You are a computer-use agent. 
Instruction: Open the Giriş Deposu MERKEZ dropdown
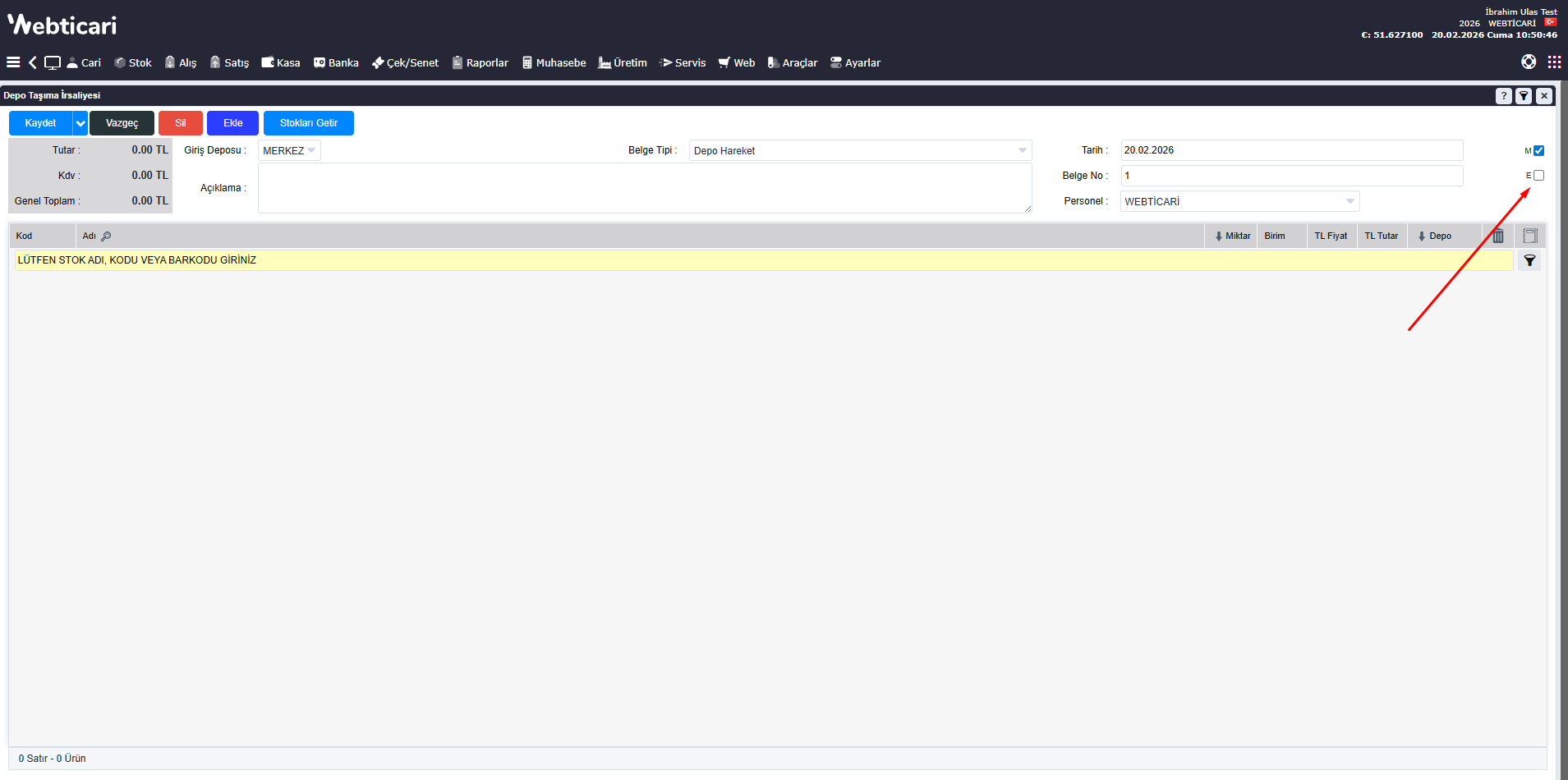pyautogui.click(x=289, y=151)
